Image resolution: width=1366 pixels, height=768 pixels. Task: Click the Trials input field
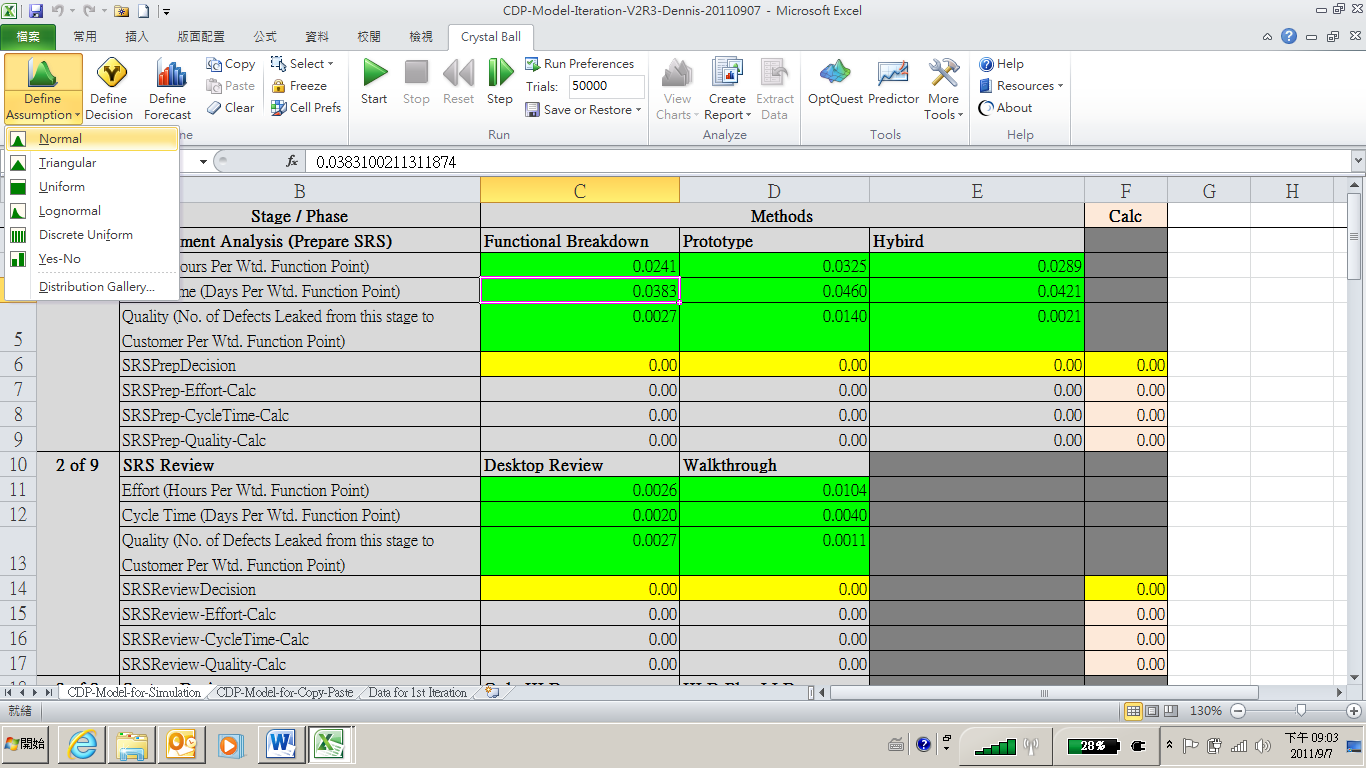tap(606, 86)
